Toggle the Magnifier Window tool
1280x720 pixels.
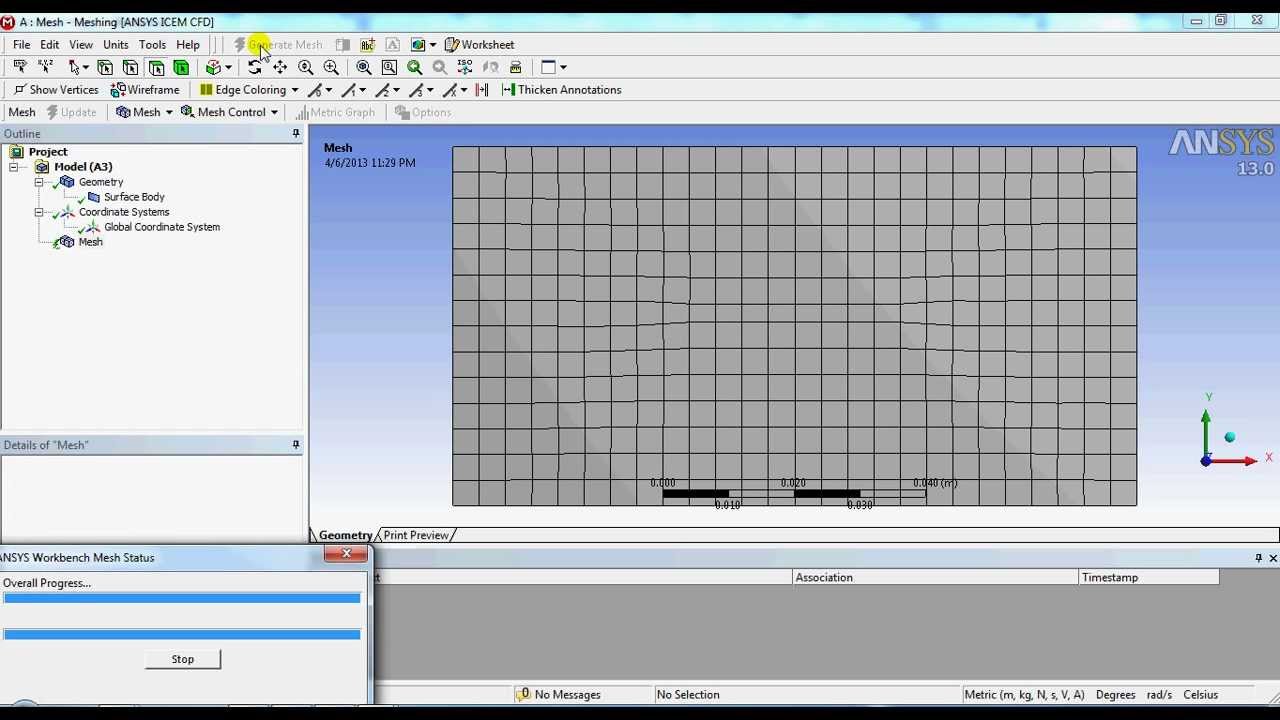389,67
